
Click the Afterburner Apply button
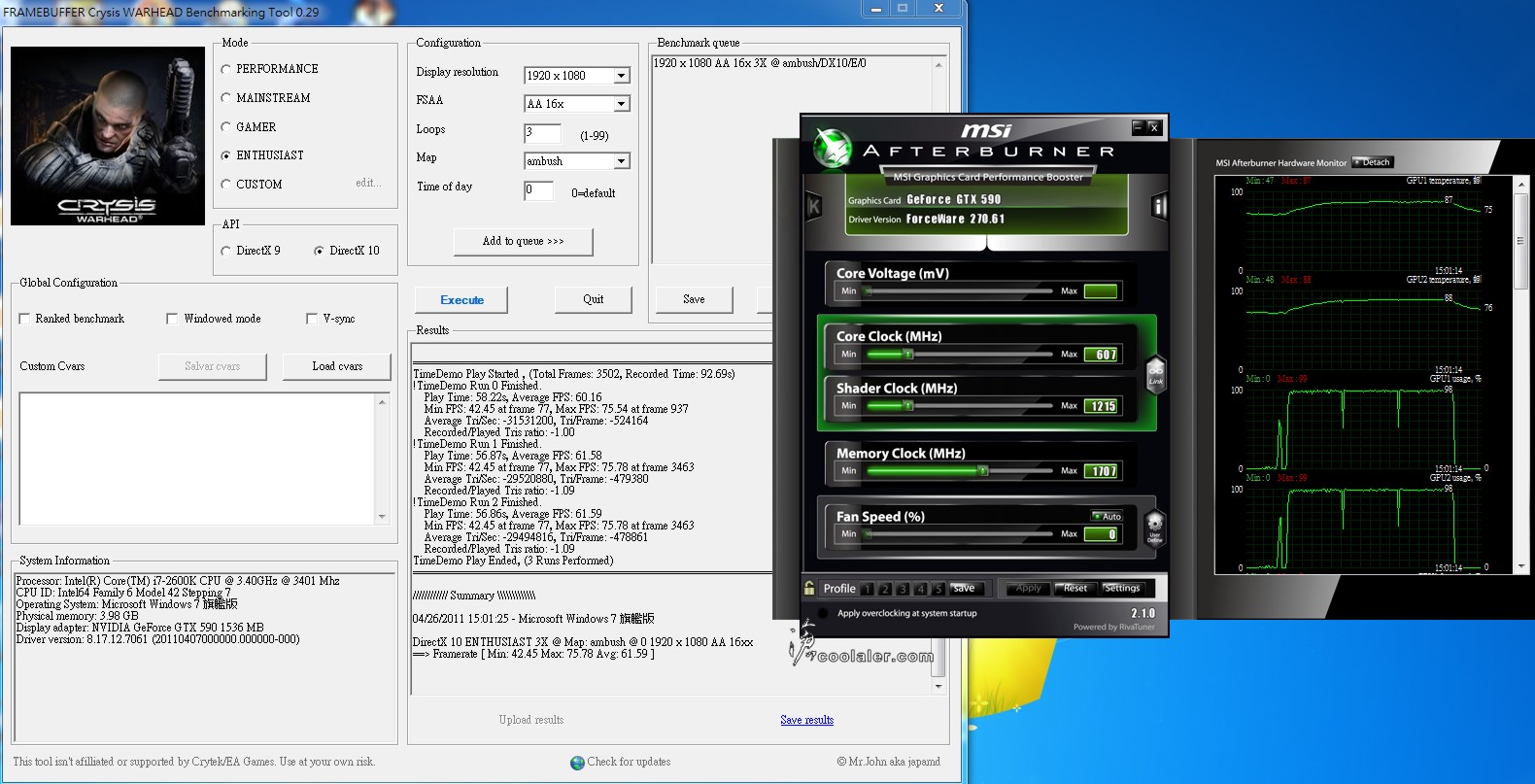point(1028,589)
